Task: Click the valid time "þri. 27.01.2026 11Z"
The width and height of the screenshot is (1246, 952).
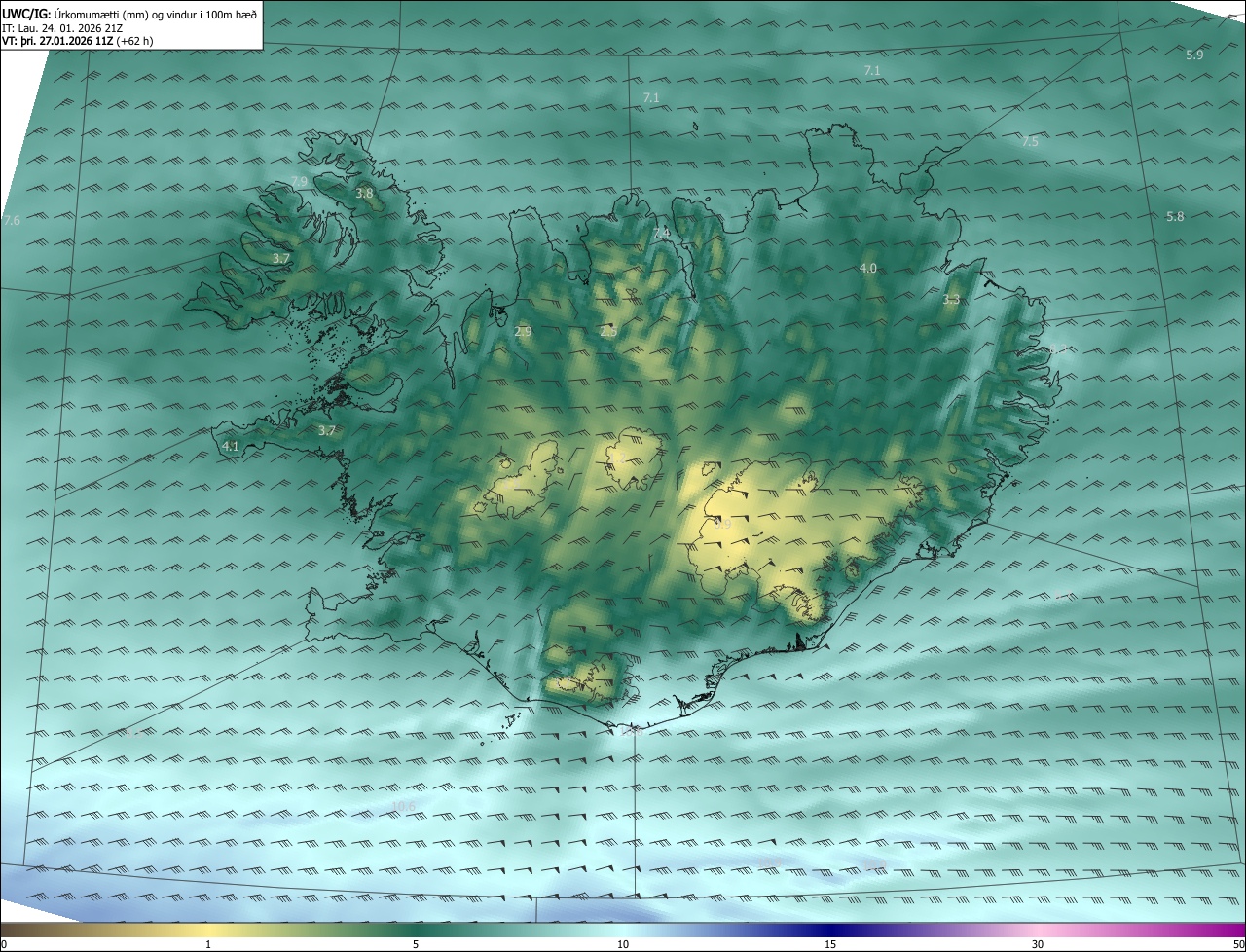Action: pos(66,41)
